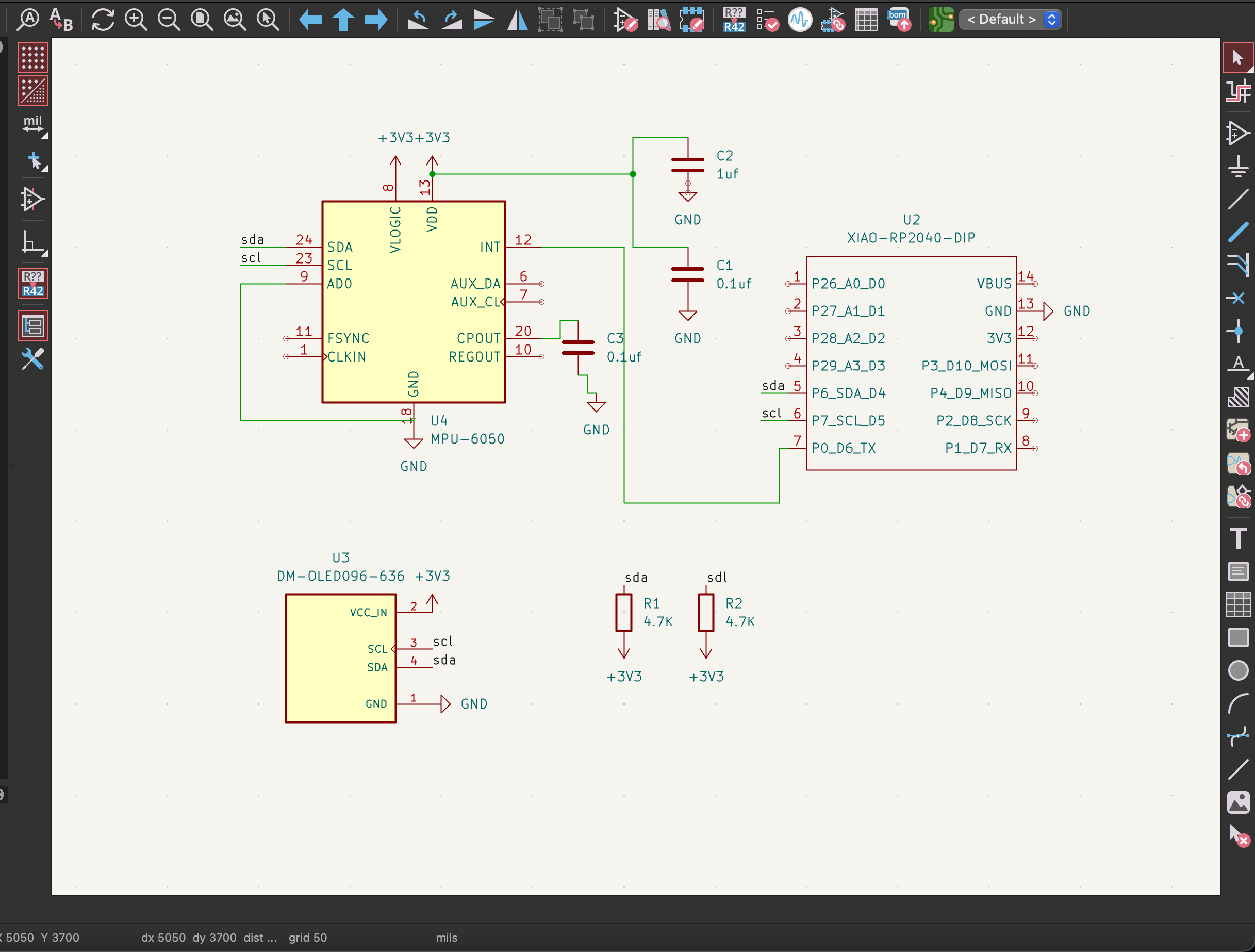Toggle dotted grid display
Screen dimensions: 1255x952
pos(33,58)
